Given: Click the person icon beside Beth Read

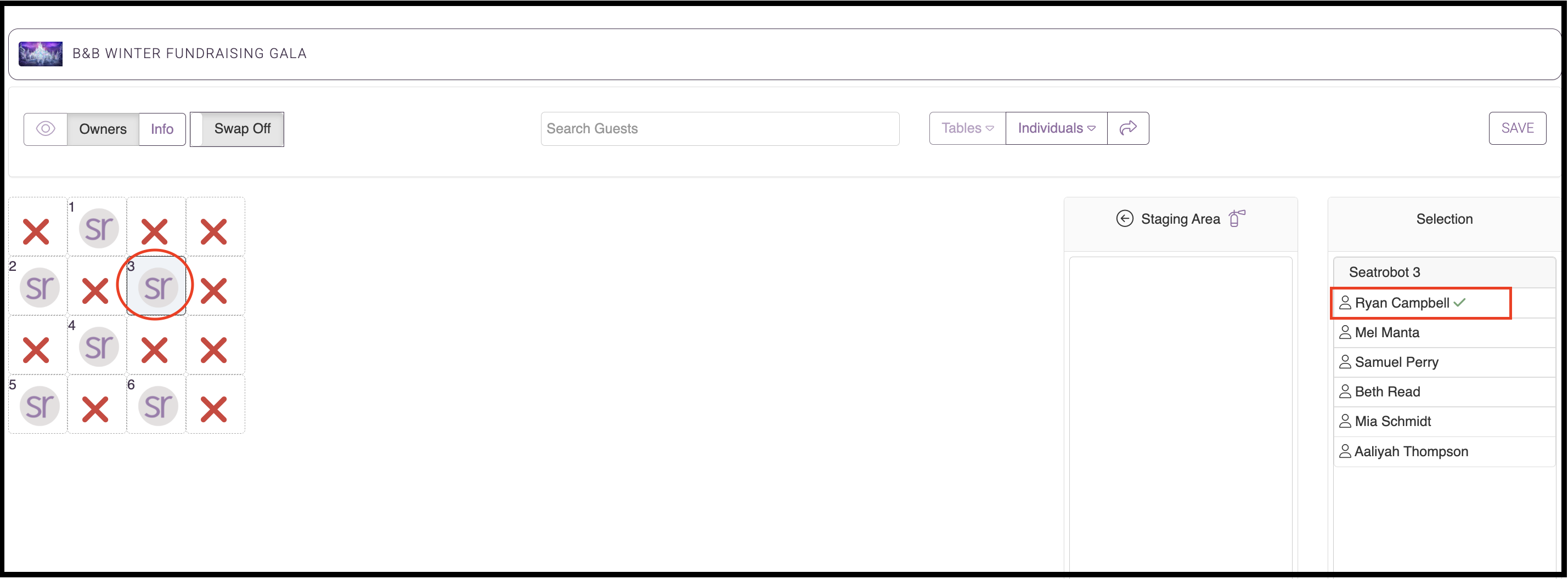Looking at the screenshot, I should [x=1345, y=391].
